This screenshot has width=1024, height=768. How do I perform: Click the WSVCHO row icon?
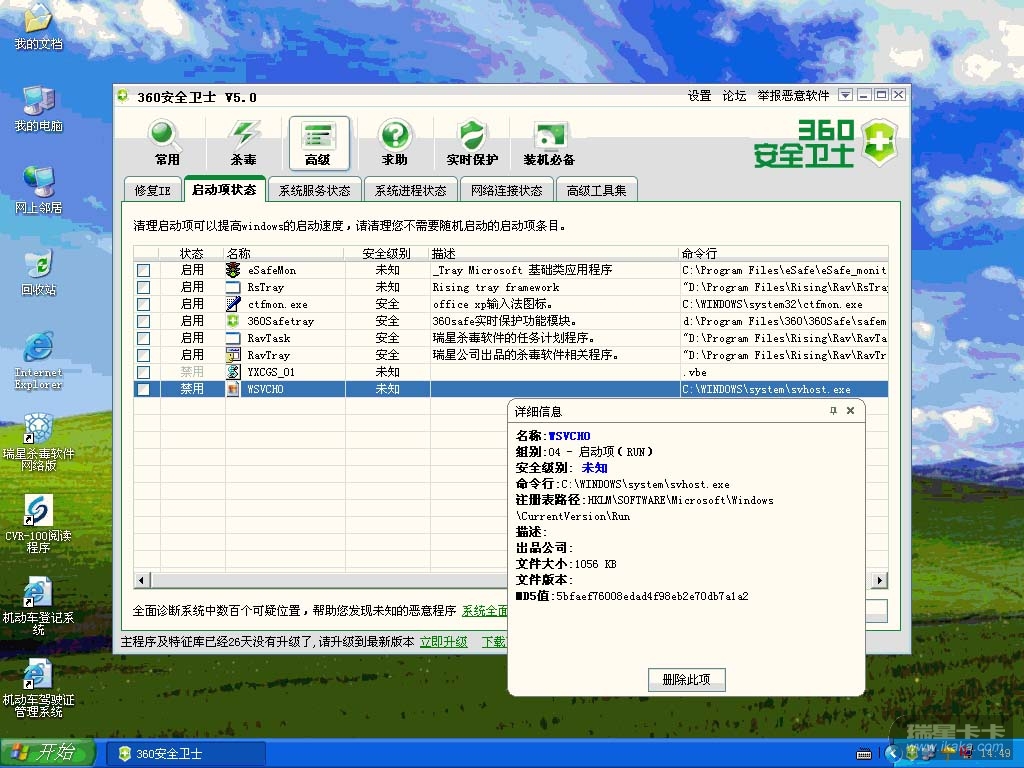(233, 389)
